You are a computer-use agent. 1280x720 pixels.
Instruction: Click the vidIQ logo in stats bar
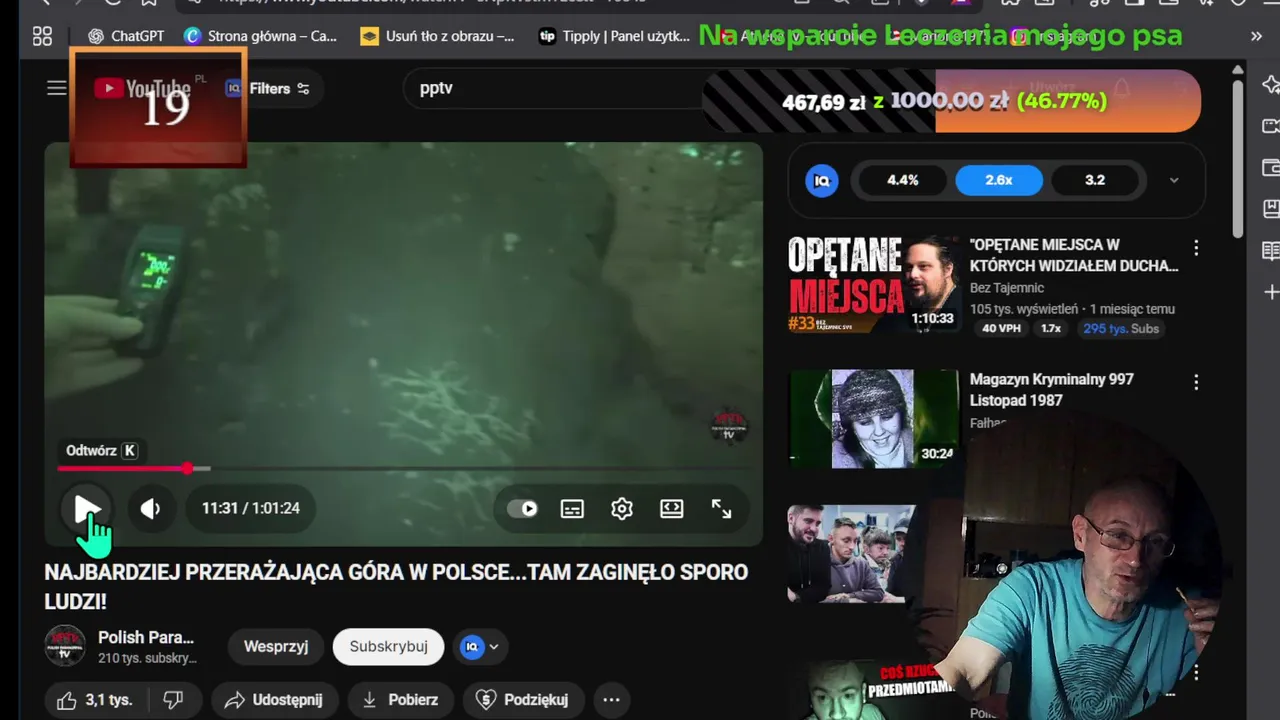(x=822, y=180)
